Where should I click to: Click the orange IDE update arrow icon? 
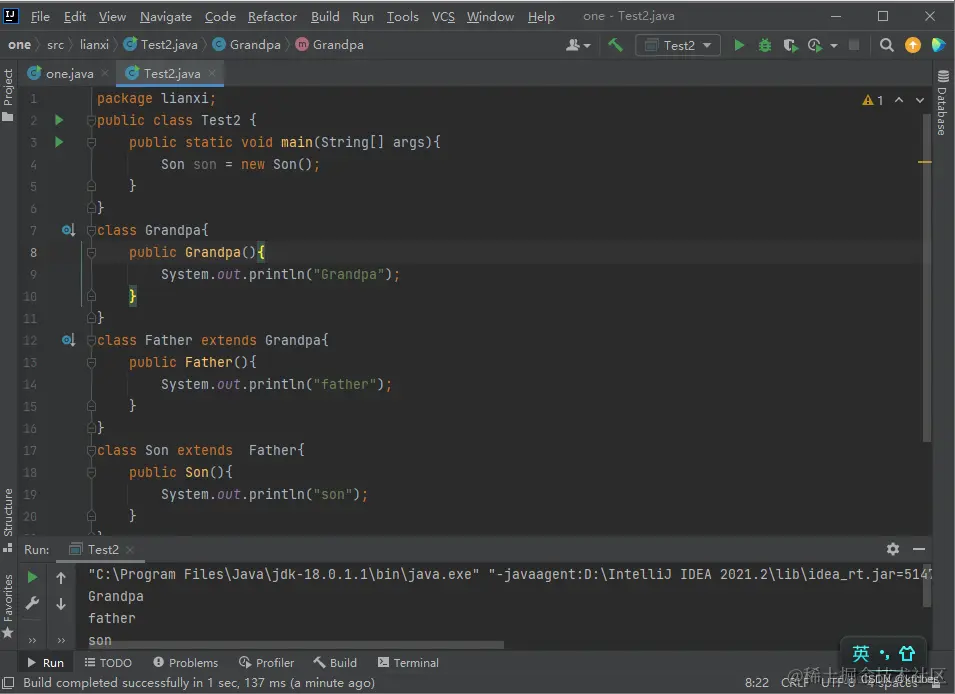tap(912, 45)
